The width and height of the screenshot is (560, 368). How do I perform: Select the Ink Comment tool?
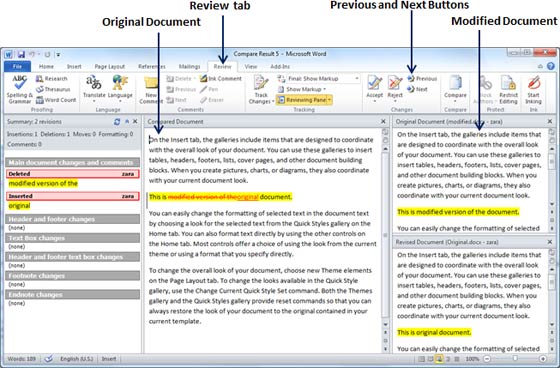tap(221, 79)
